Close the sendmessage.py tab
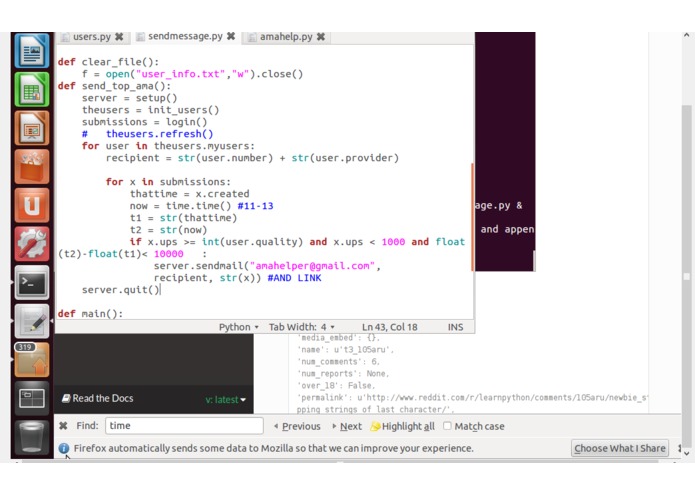This screenshot has height=494, width=695. click(231, 36)
